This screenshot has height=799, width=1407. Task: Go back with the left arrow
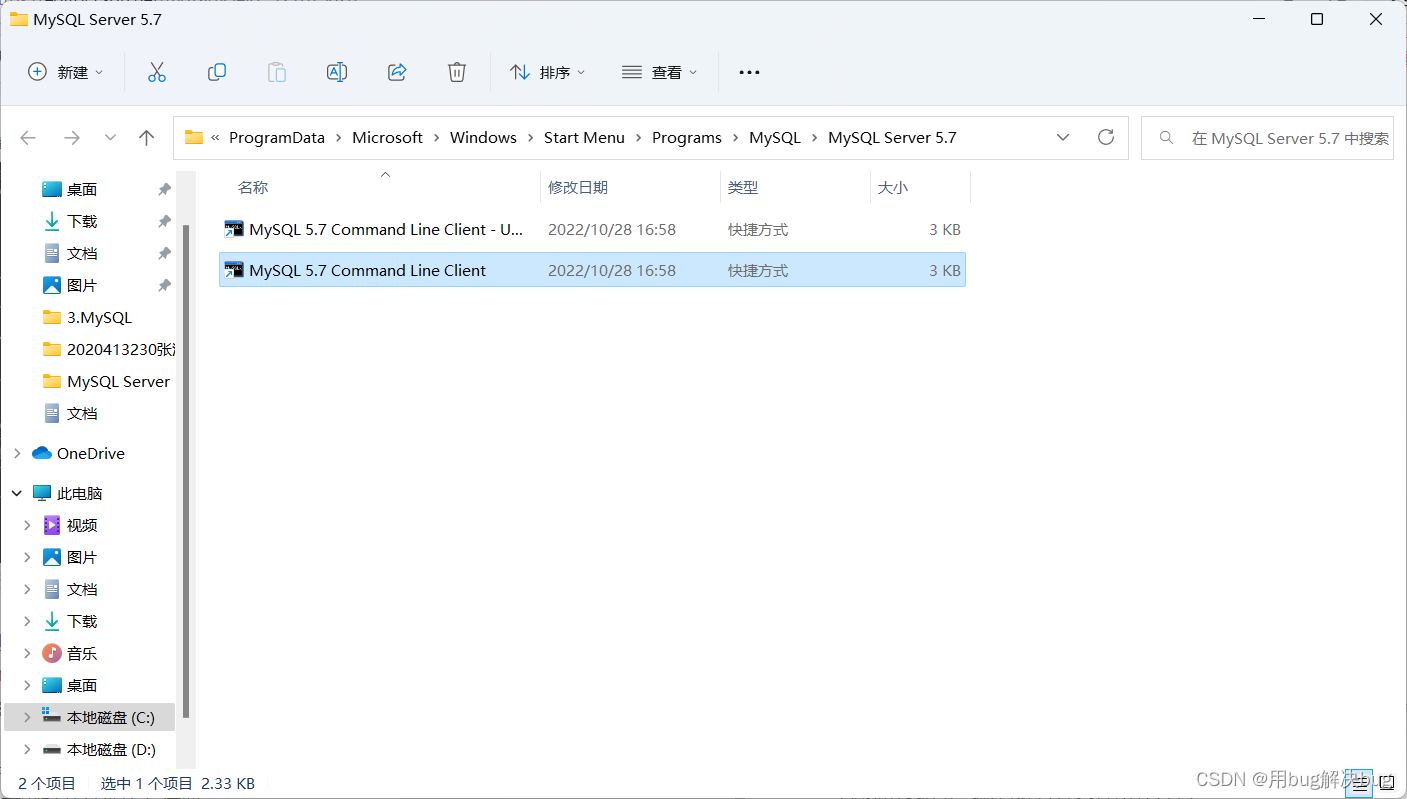pos(28,138)
